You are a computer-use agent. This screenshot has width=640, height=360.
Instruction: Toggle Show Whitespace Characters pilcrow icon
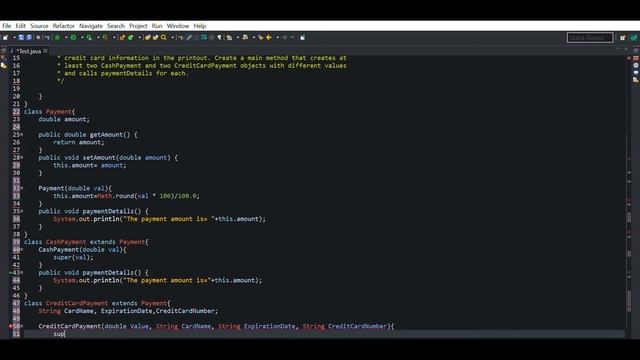[x=220, y=38]
